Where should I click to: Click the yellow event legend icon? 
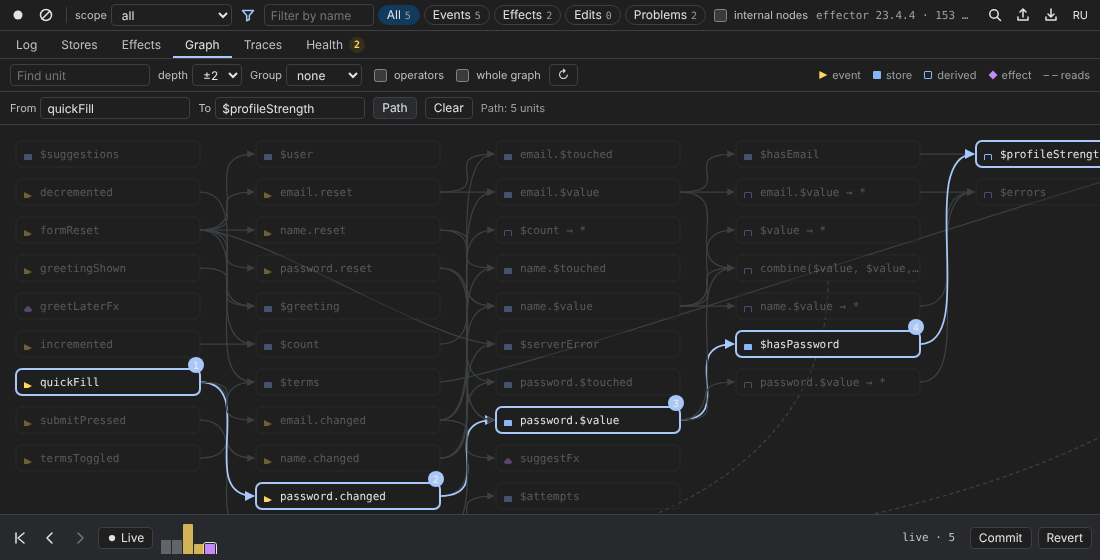tap(823, 75)
